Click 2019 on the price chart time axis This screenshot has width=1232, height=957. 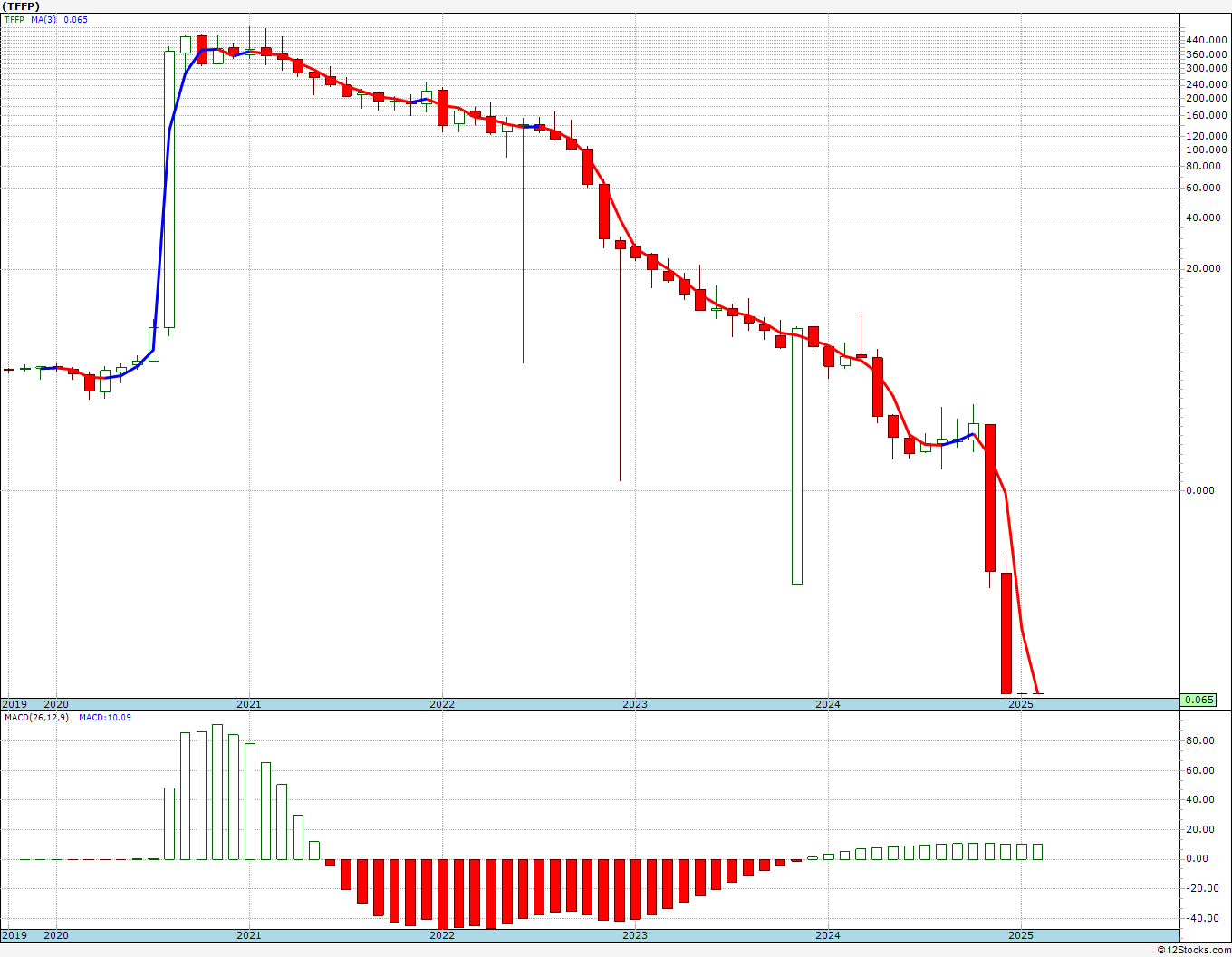[x=14, y=704]
